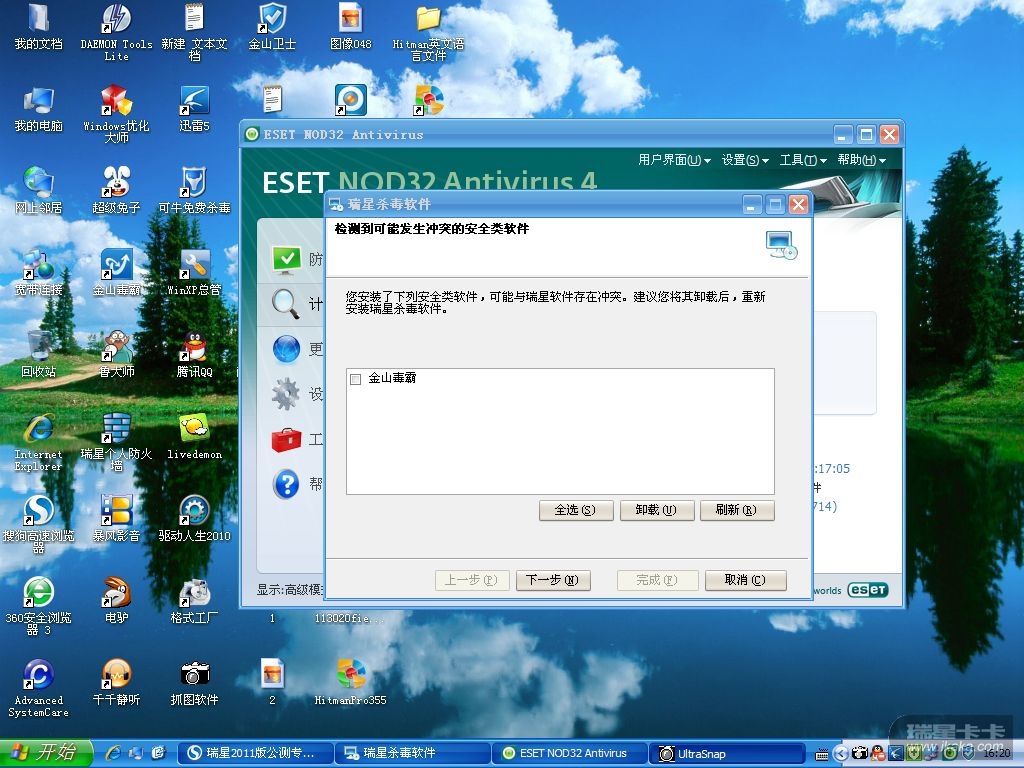Open 腾讯QQ desktop icon
This screenshot has height=768, width=1024.
195,354
